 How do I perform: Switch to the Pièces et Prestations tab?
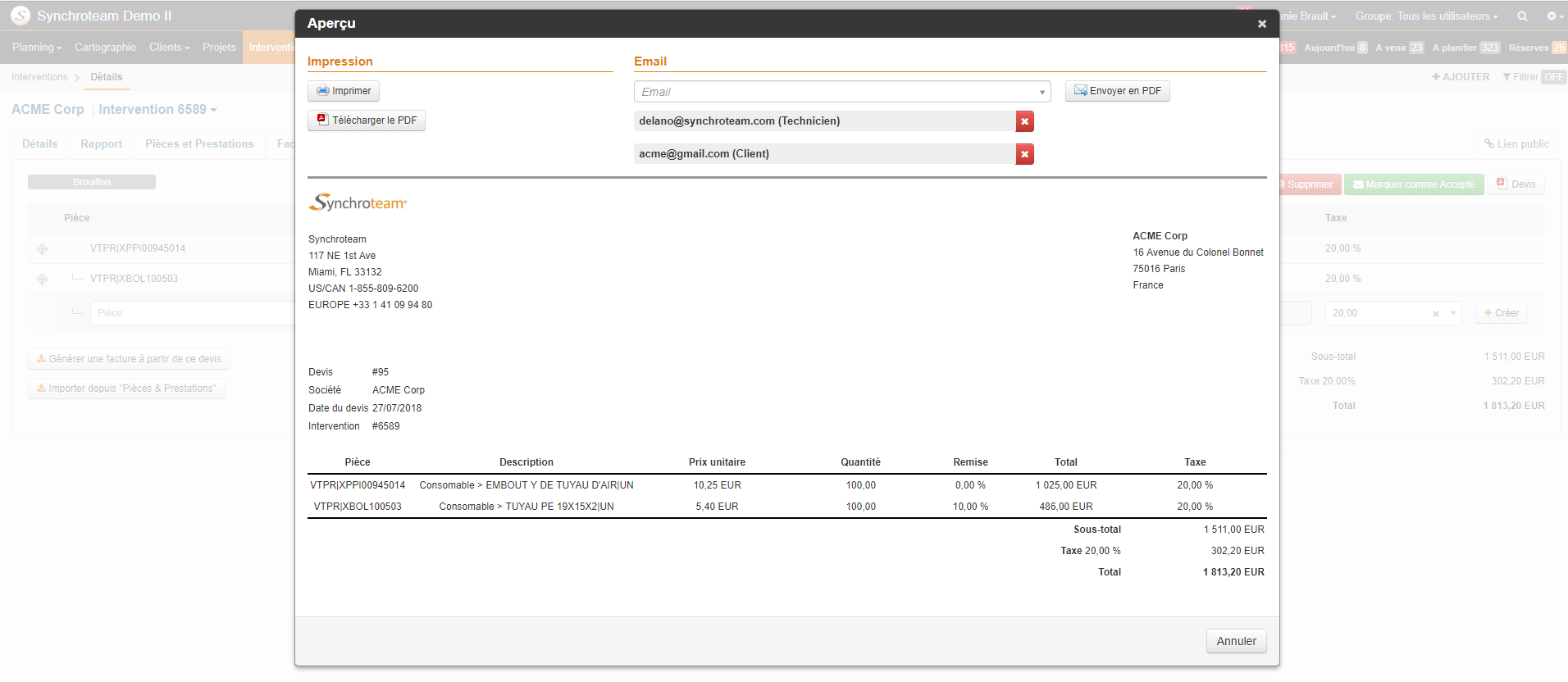(199, 144)
